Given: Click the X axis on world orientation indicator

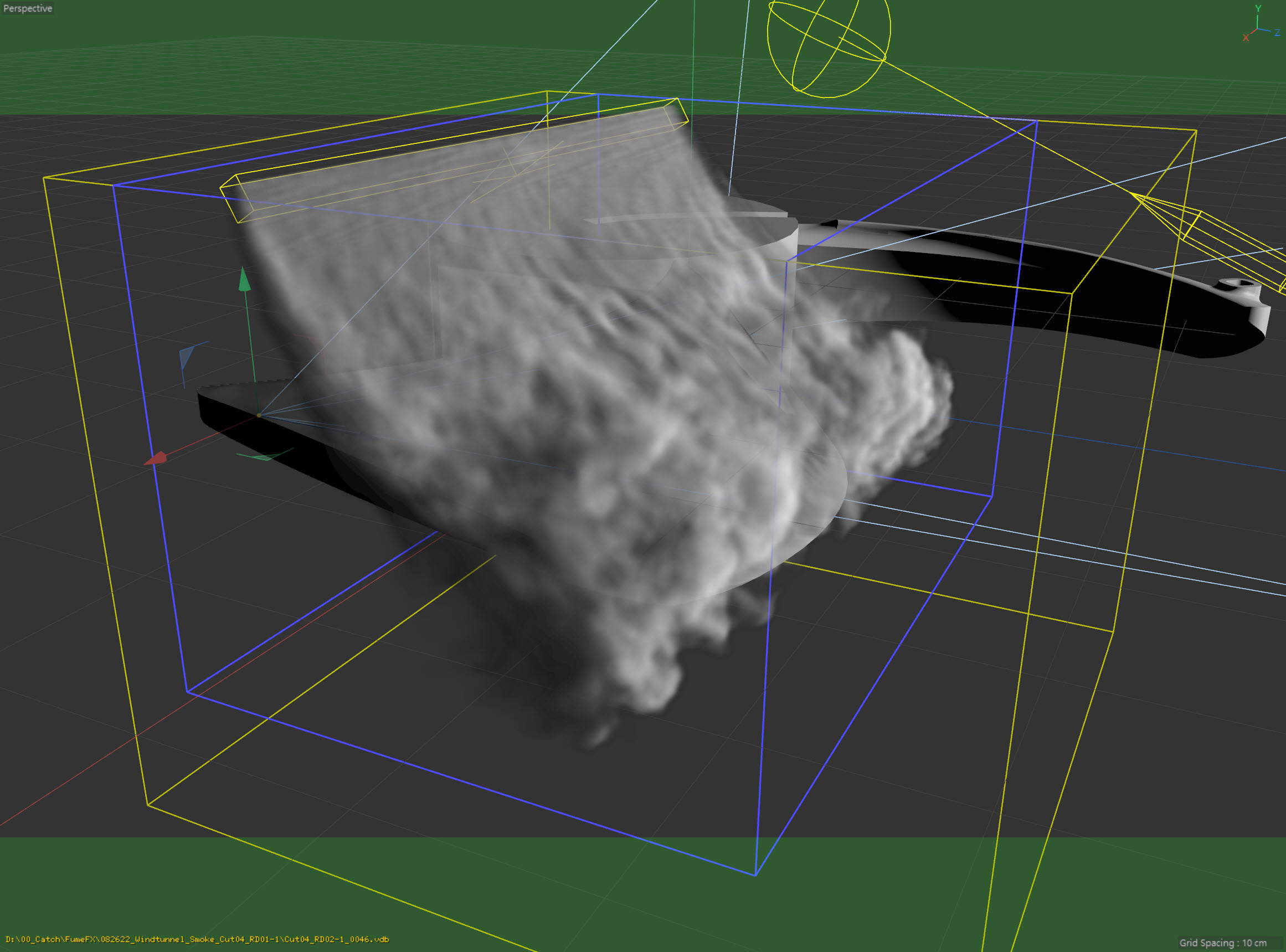Looking at the screenshot, I should [x=1246, y=38].
